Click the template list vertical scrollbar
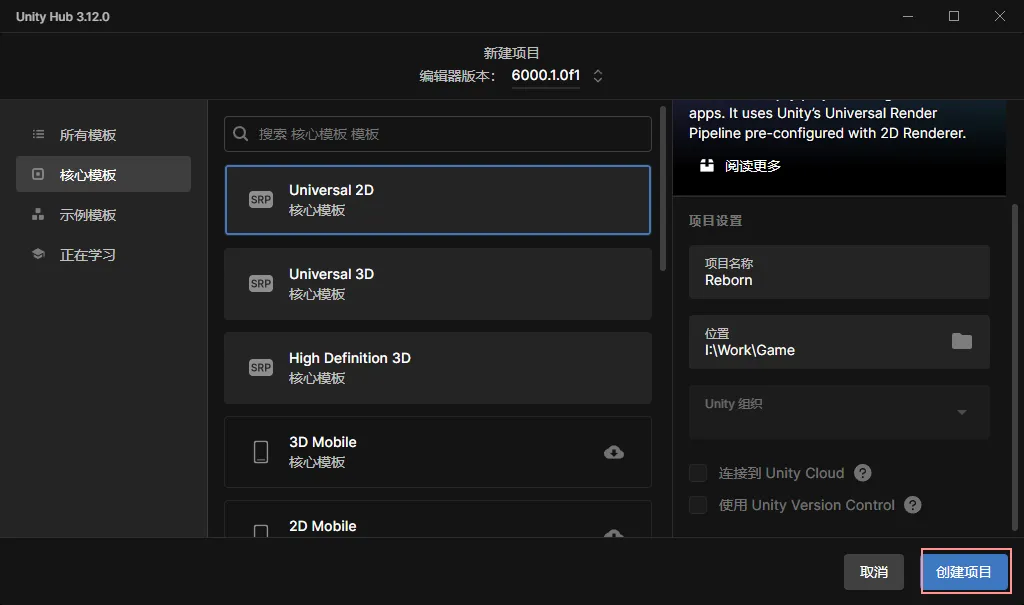Viewport: 1024px width, 605px height. (x=663, y=190)
